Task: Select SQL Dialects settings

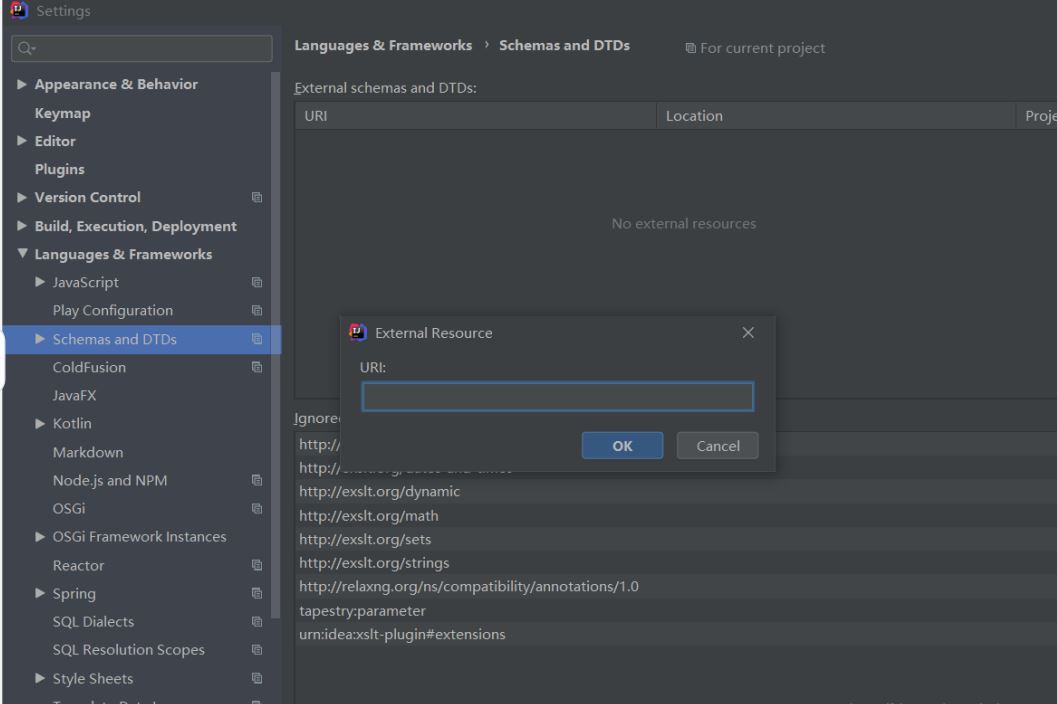Action: tap(94, 622)
